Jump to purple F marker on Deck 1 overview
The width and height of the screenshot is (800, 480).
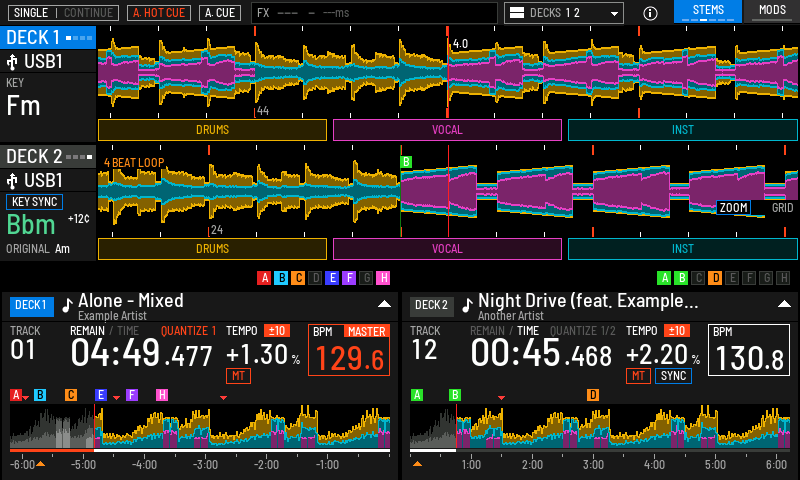132,395
